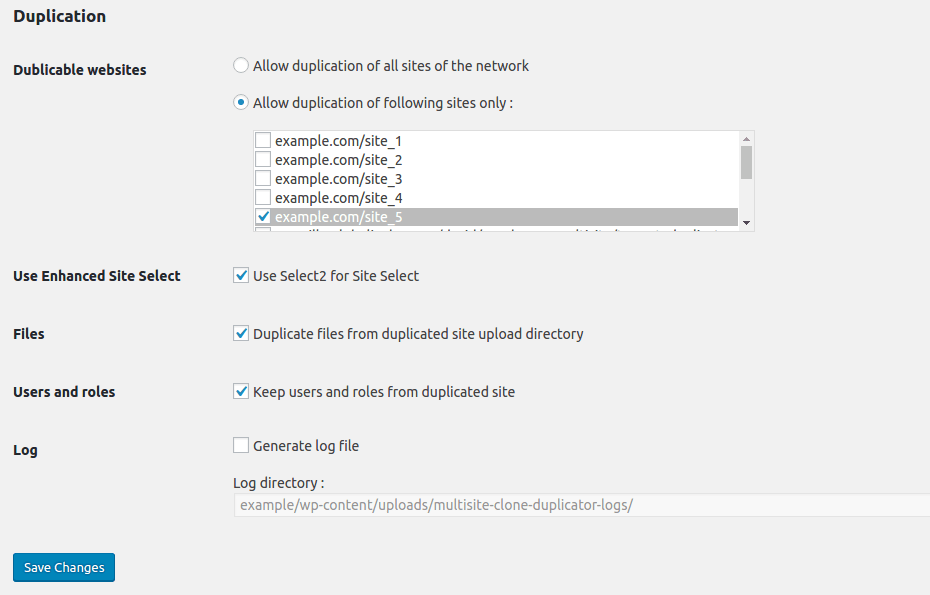
Task: Select 'Allow duplication of following sites only' radio
Action: (x=240, y=103)
